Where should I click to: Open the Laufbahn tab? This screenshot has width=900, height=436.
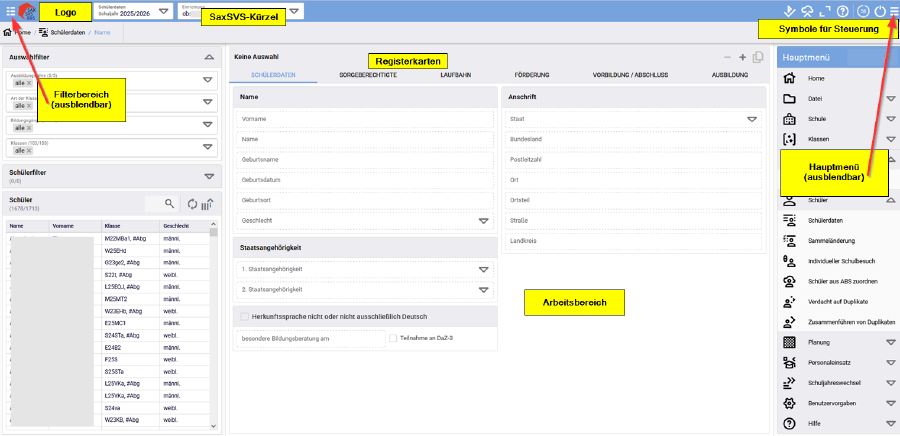click(456, 75)
